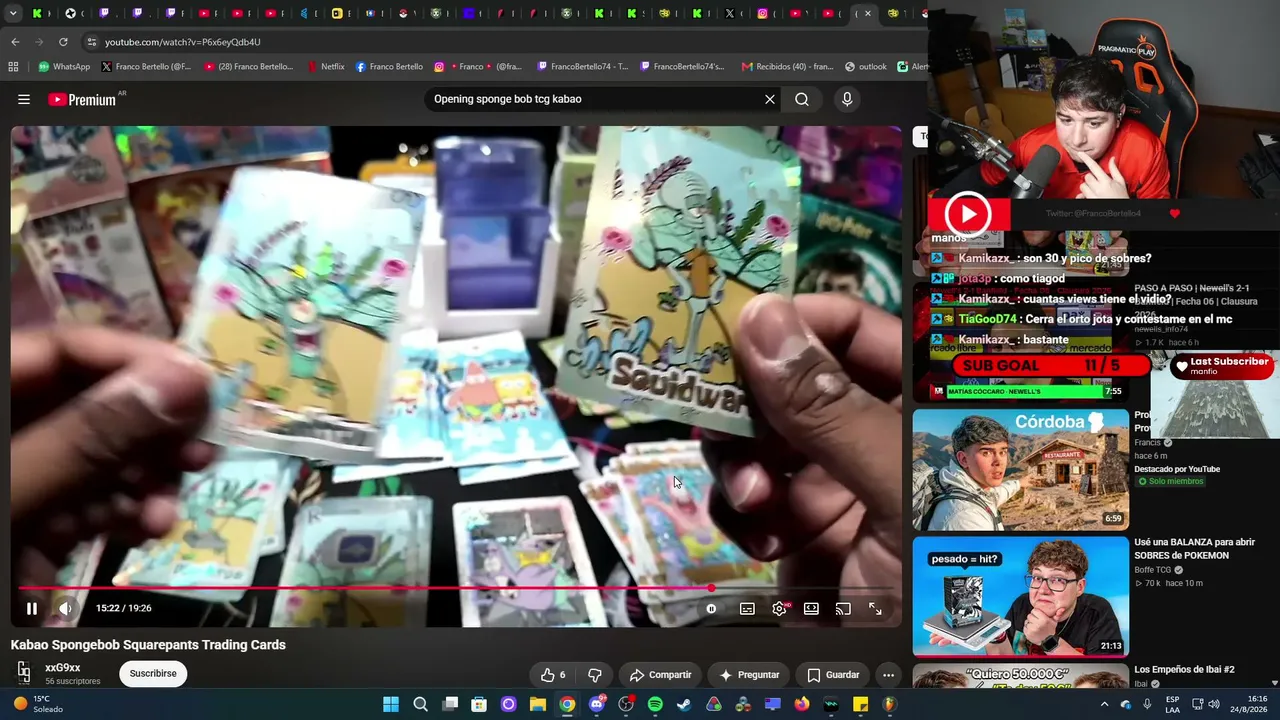Toggle autoplay switch in the player
1280x720 pixels.
coord(711,608)
